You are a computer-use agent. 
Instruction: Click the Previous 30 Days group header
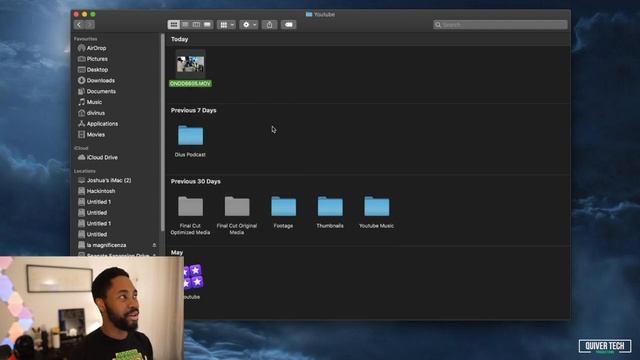coord(196,182)
